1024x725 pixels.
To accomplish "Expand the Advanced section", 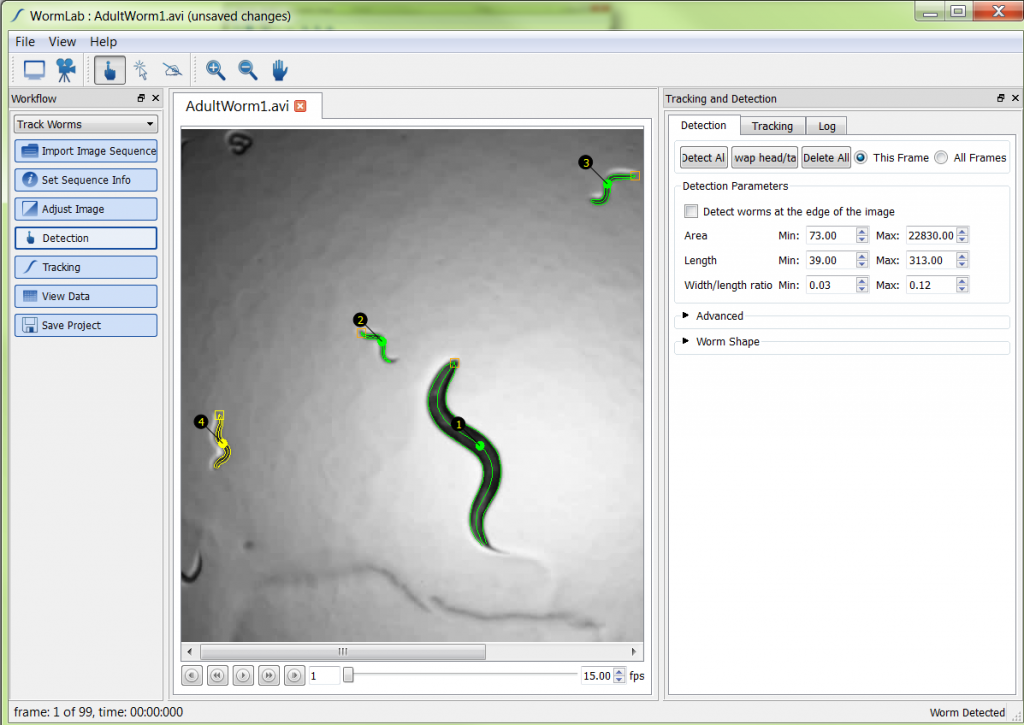I will [x=686, y=315].
